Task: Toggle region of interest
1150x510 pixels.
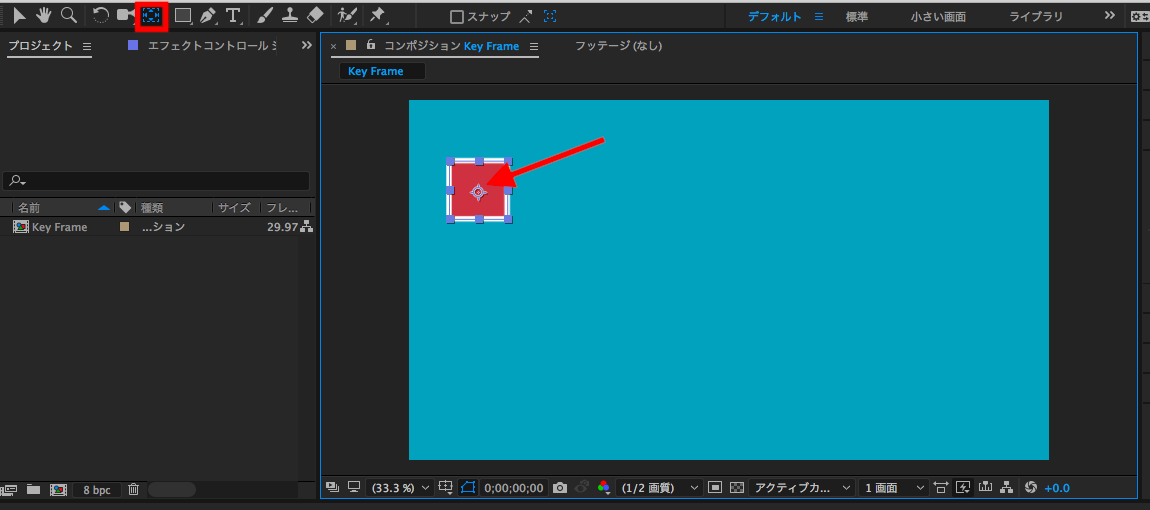Action: (x=716, y=487)
